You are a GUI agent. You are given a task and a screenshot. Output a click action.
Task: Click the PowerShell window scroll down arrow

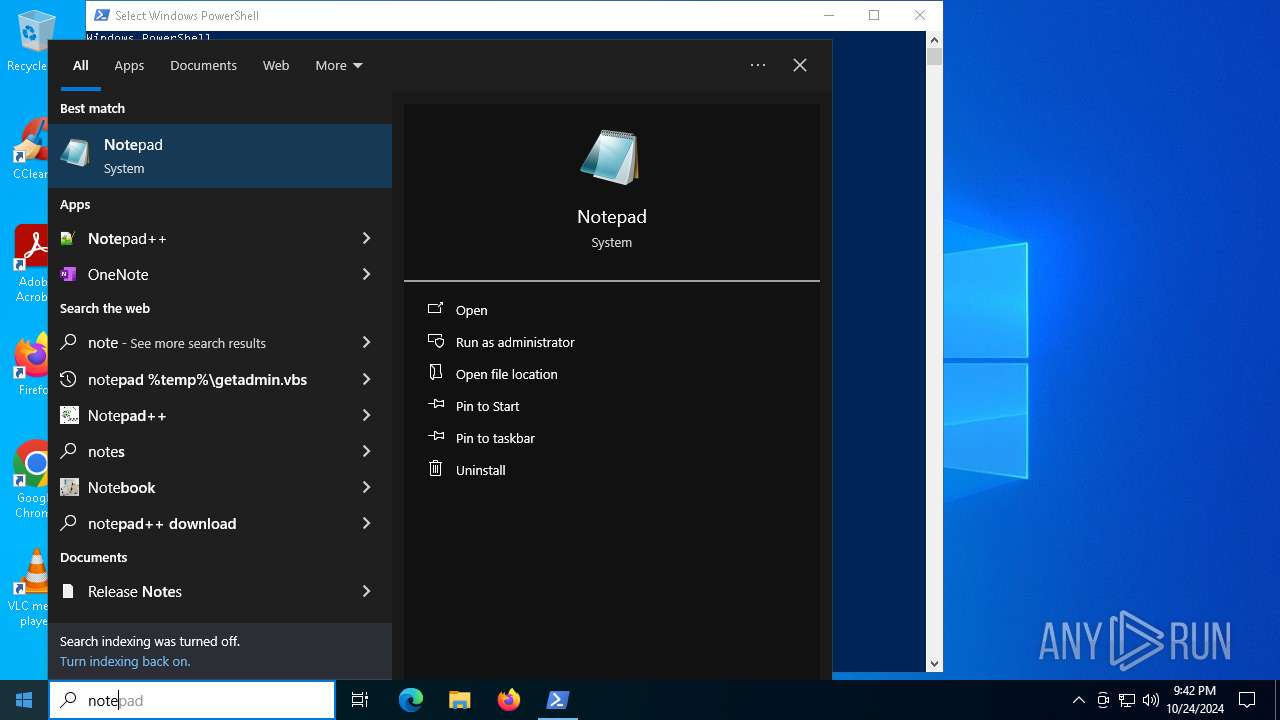click(934, 663)
